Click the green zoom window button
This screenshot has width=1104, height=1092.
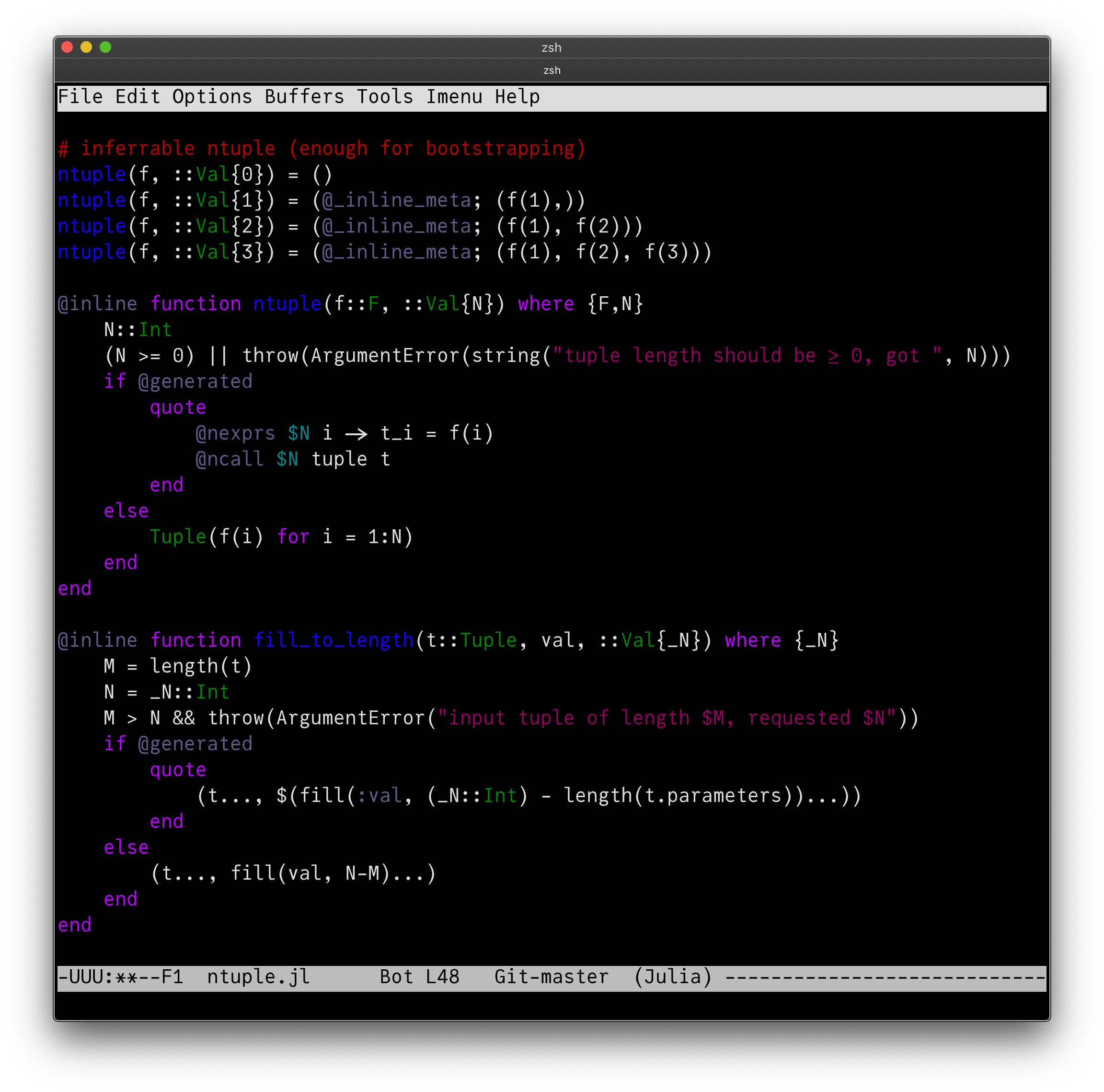coord(105,47)
